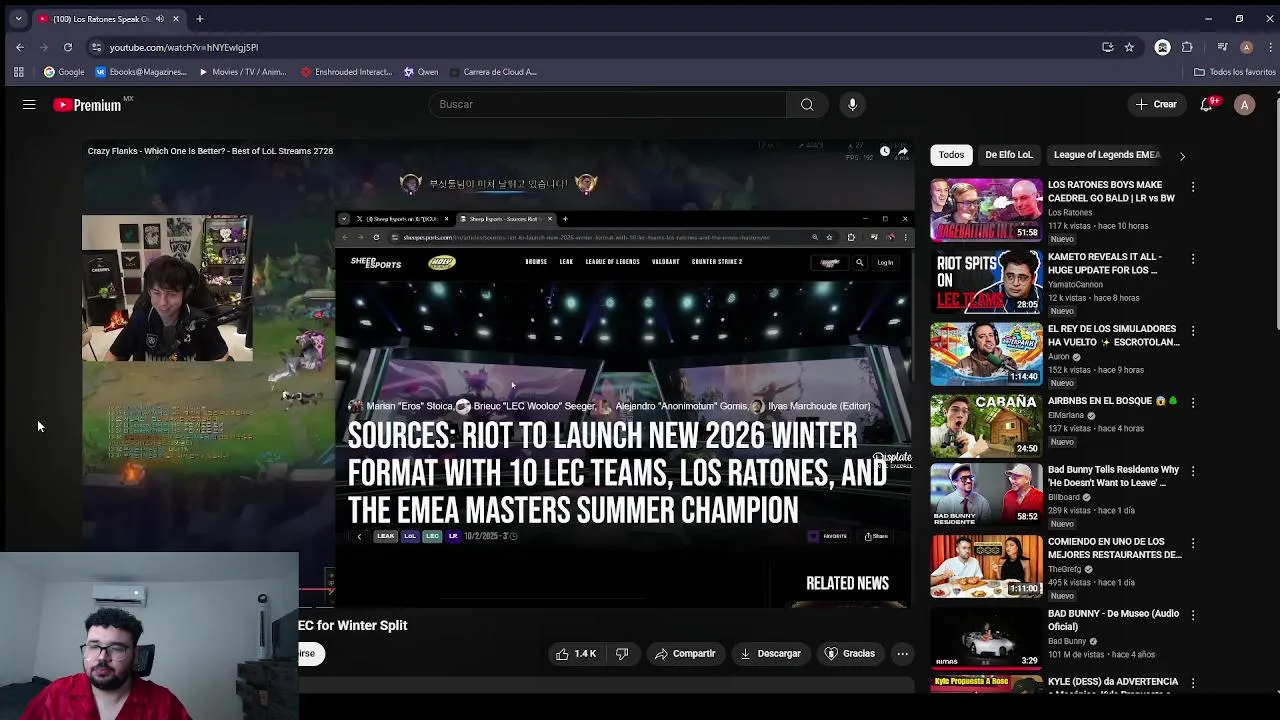The image size is (1280, 720).
Task: Open options for El Rey de los Simuladores
Action: click(x=1192, y=330)
